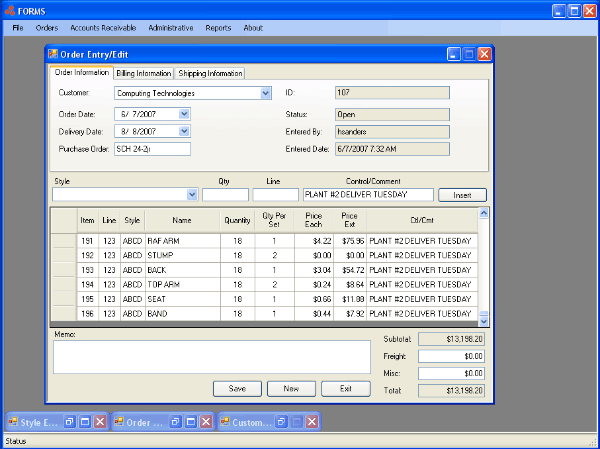Close the minimized Order window
This screenshot has height=449, width=600.
(206, 422)
